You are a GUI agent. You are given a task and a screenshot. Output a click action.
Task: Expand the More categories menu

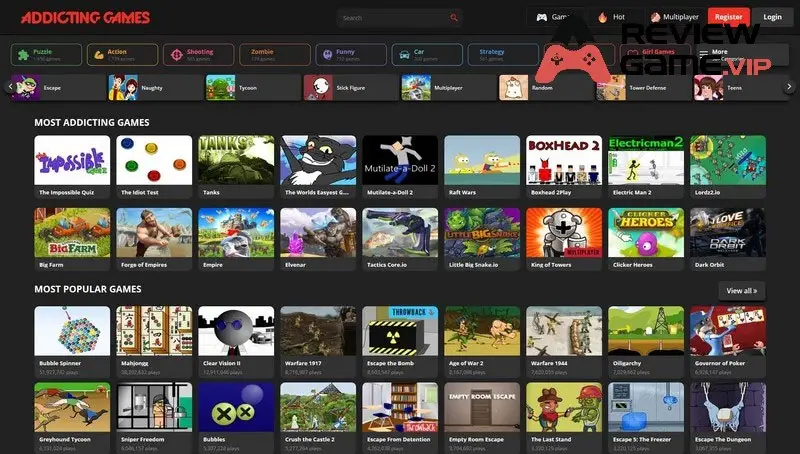click(x=742, y=55)
